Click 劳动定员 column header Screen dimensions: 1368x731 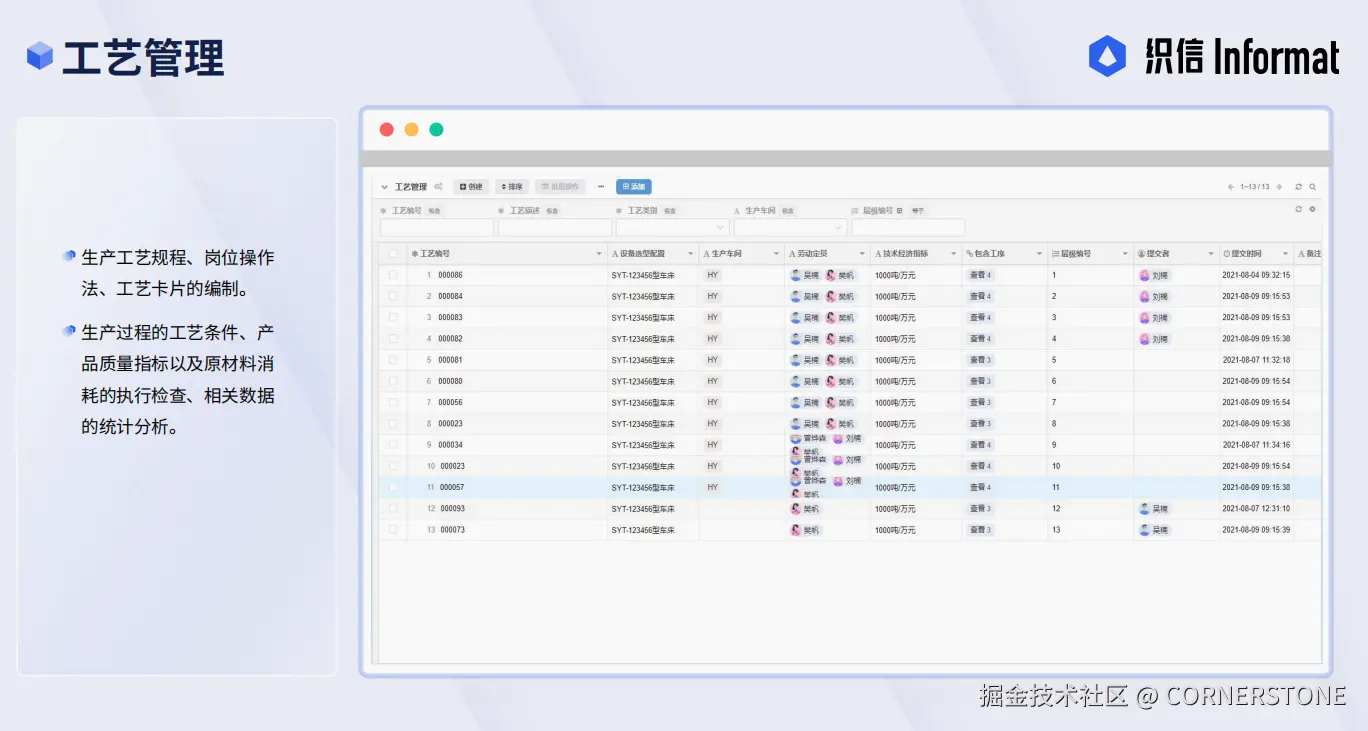pyautogui.click(x=827, y=254)
